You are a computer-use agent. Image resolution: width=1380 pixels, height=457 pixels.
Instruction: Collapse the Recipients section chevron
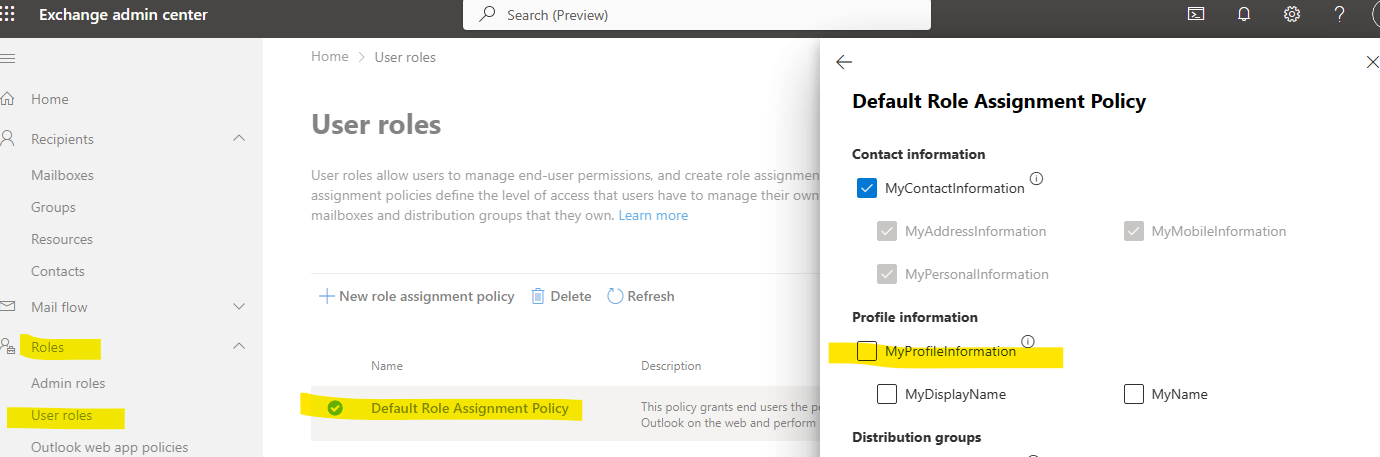(x=239, y=138)
